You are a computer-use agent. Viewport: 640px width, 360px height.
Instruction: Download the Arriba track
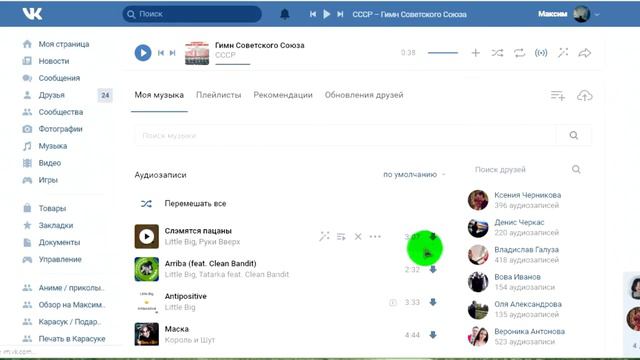tap(433, 269)
